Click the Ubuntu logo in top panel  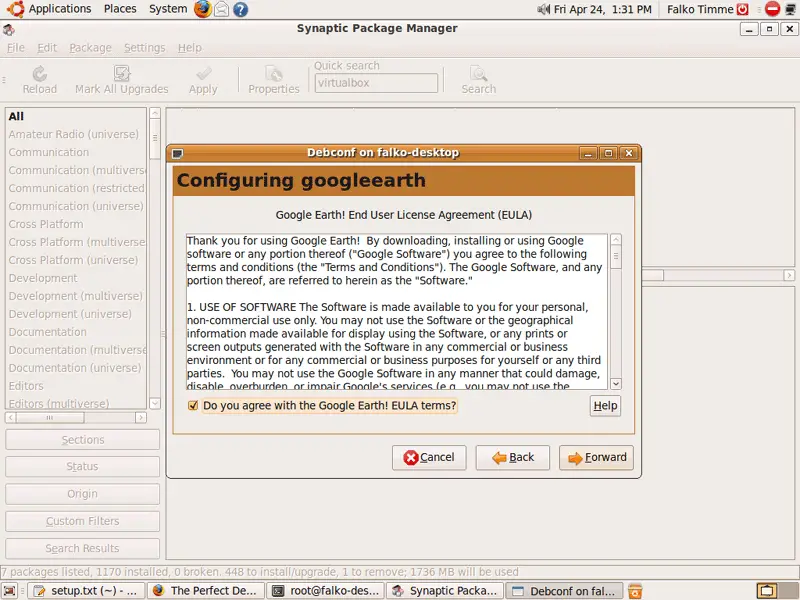(15, 9)
